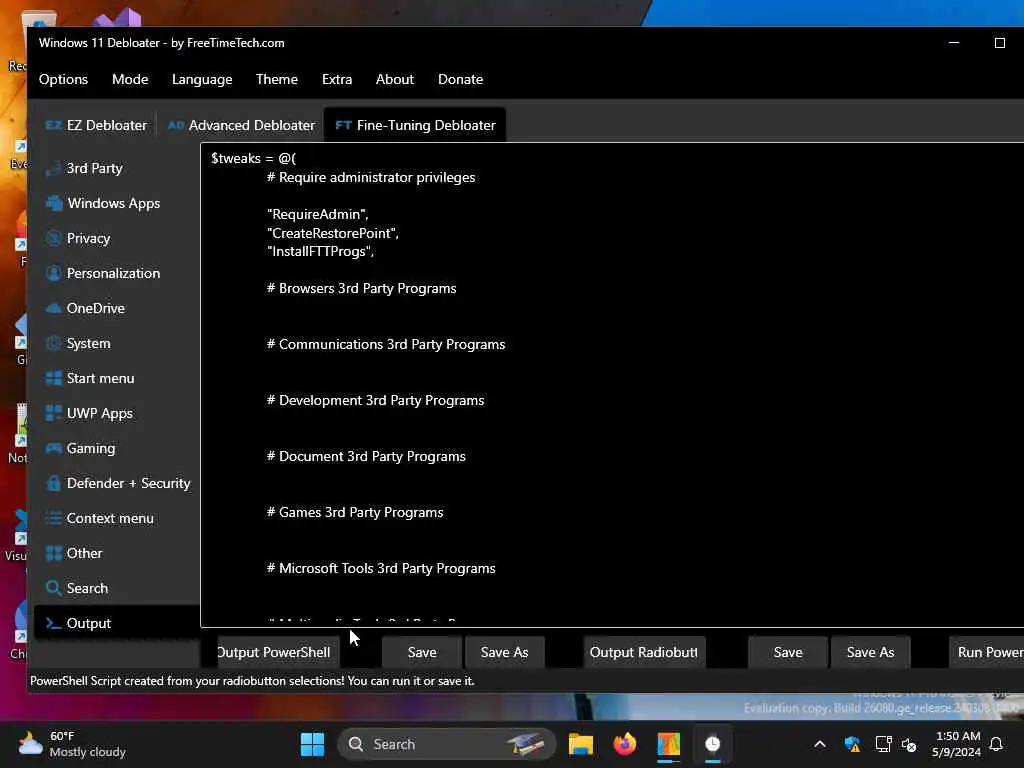1024x768 pixels.
Task: Open the Mode menu
Action: pos(130,79)
